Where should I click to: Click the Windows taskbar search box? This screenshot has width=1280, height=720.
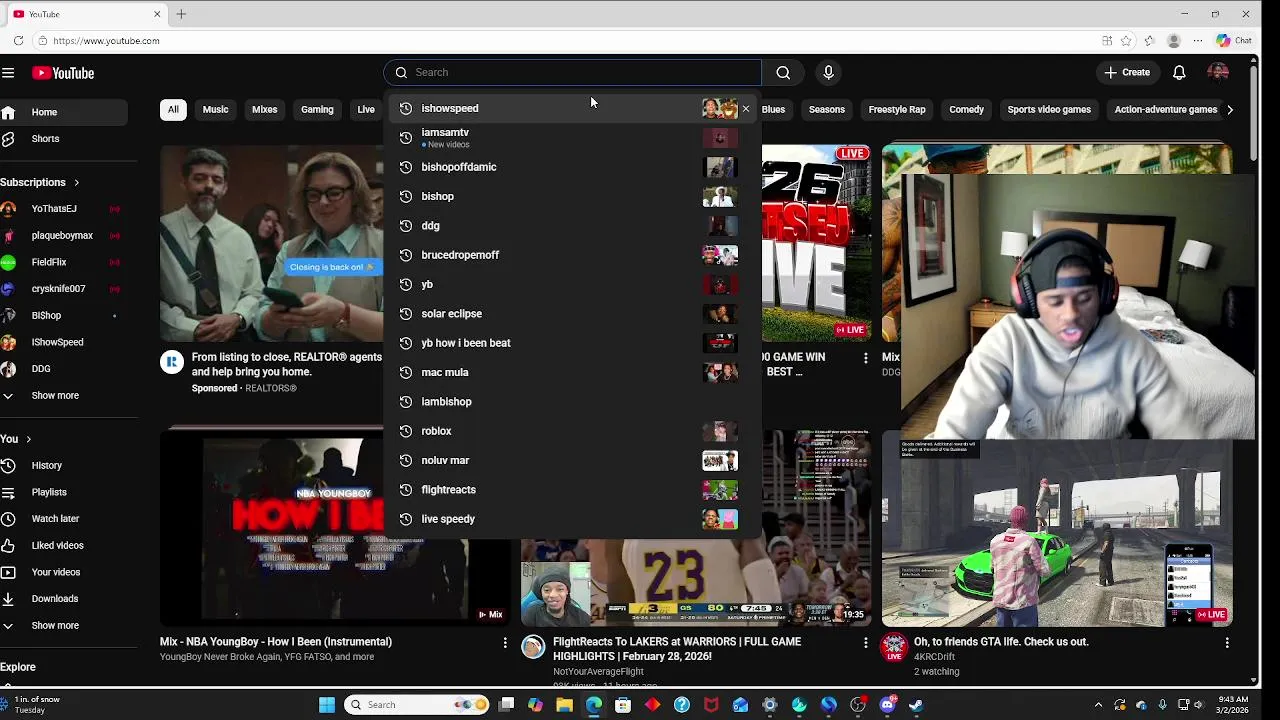[418, 705]
